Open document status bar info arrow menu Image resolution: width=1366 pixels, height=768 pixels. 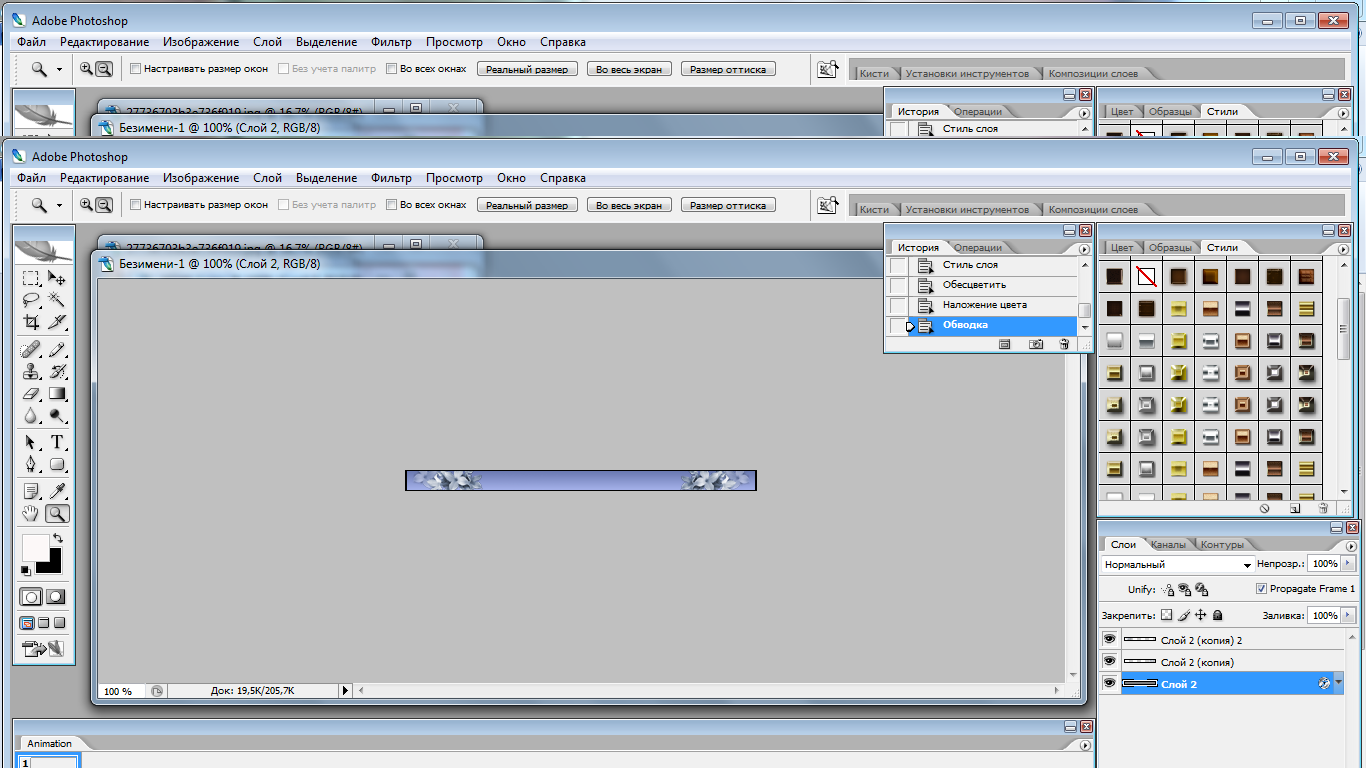tap(346, 691)
